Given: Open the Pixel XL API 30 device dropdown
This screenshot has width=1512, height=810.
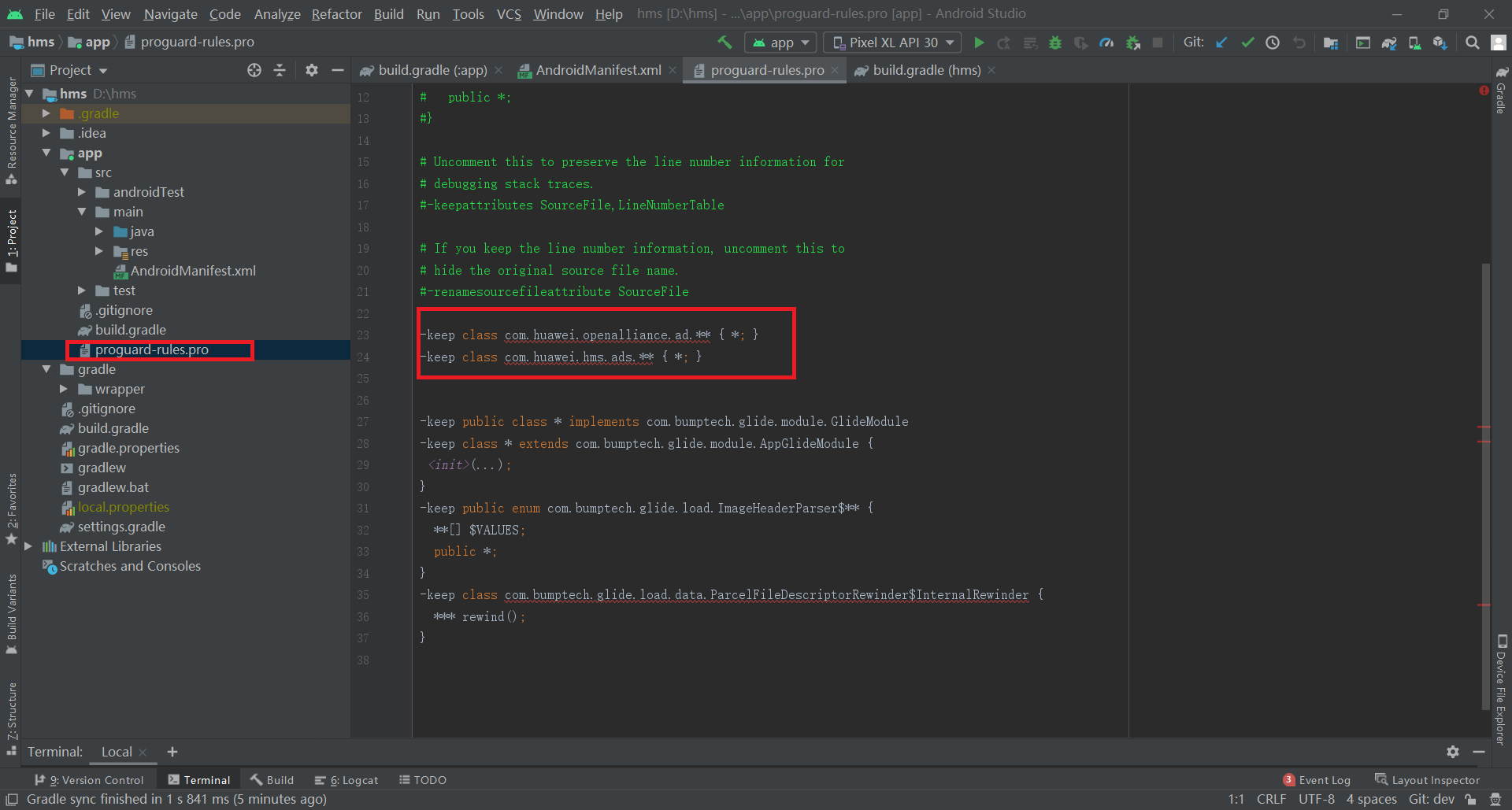Looking at the screenshot, I should point(893,43).
